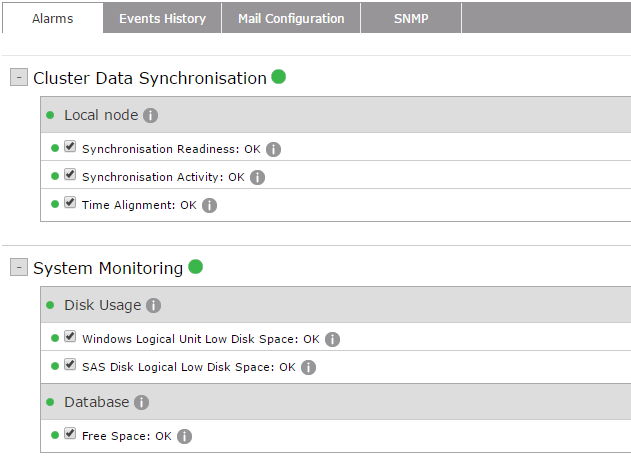
Task: Click info icon next to Local node
Action: click(x=151, y=115)
